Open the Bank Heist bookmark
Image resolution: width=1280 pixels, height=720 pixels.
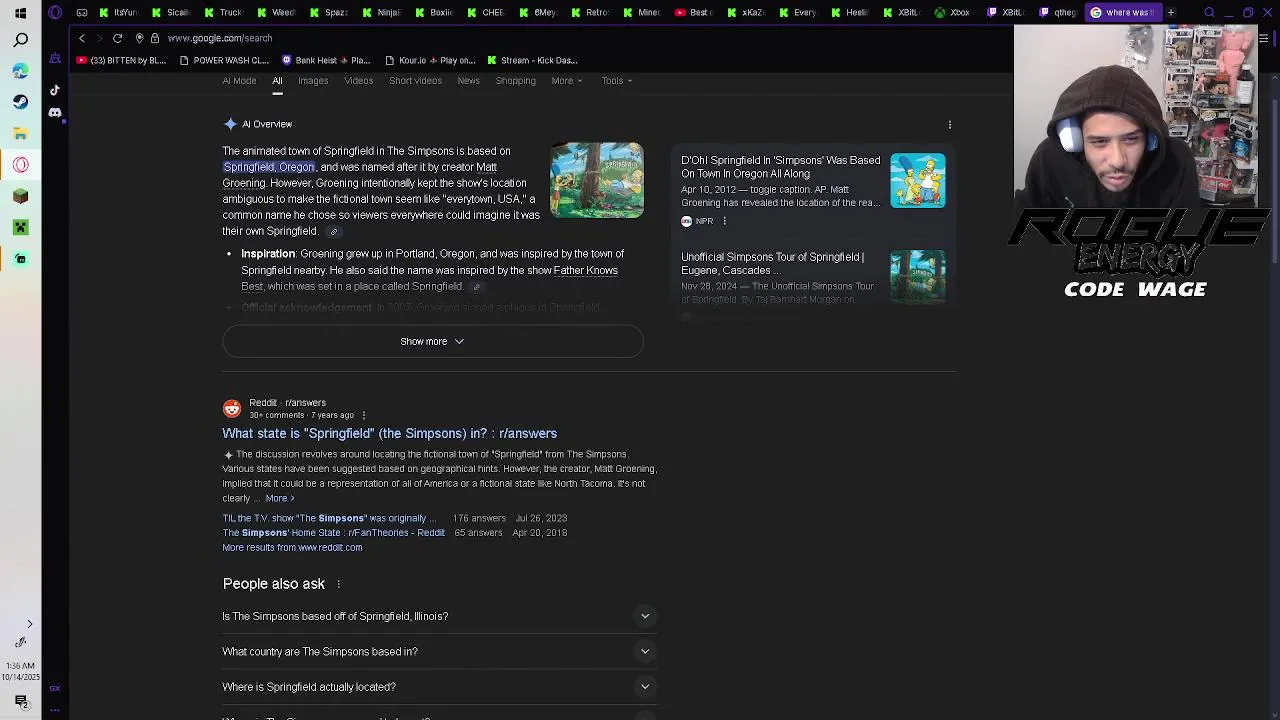tap(326, 61)
